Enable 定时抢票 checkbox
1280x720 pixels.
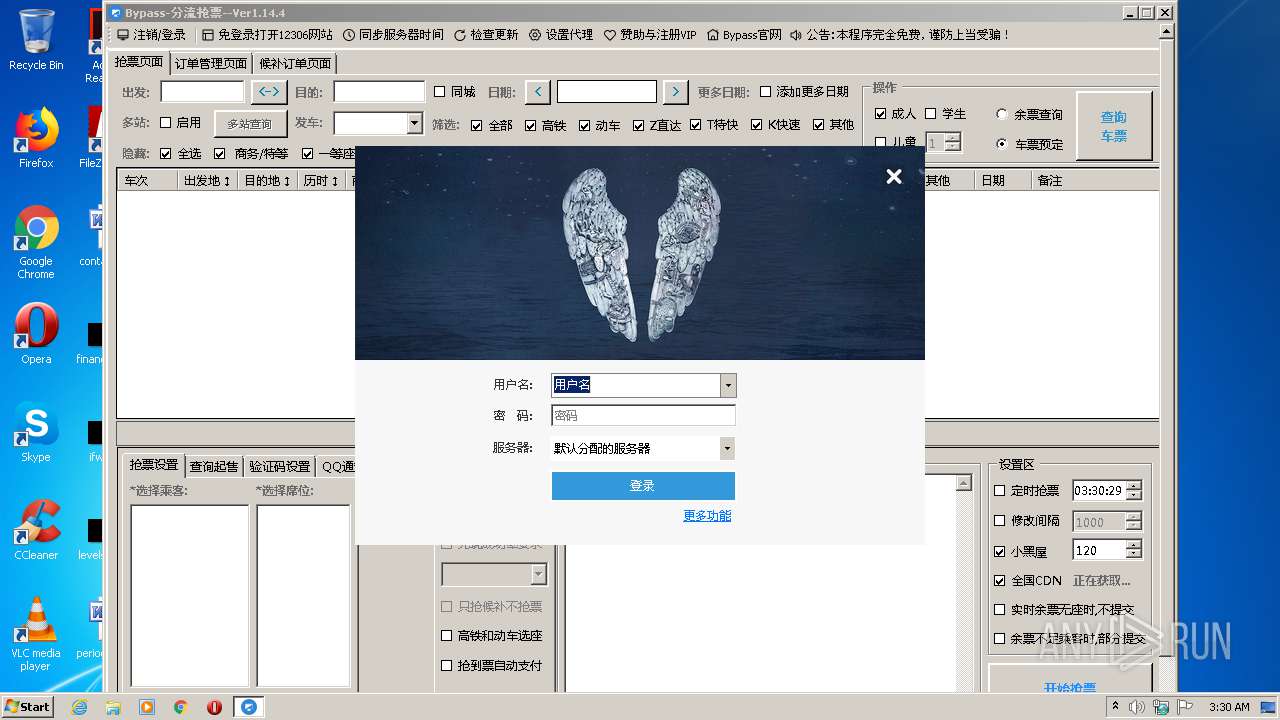1000,491
